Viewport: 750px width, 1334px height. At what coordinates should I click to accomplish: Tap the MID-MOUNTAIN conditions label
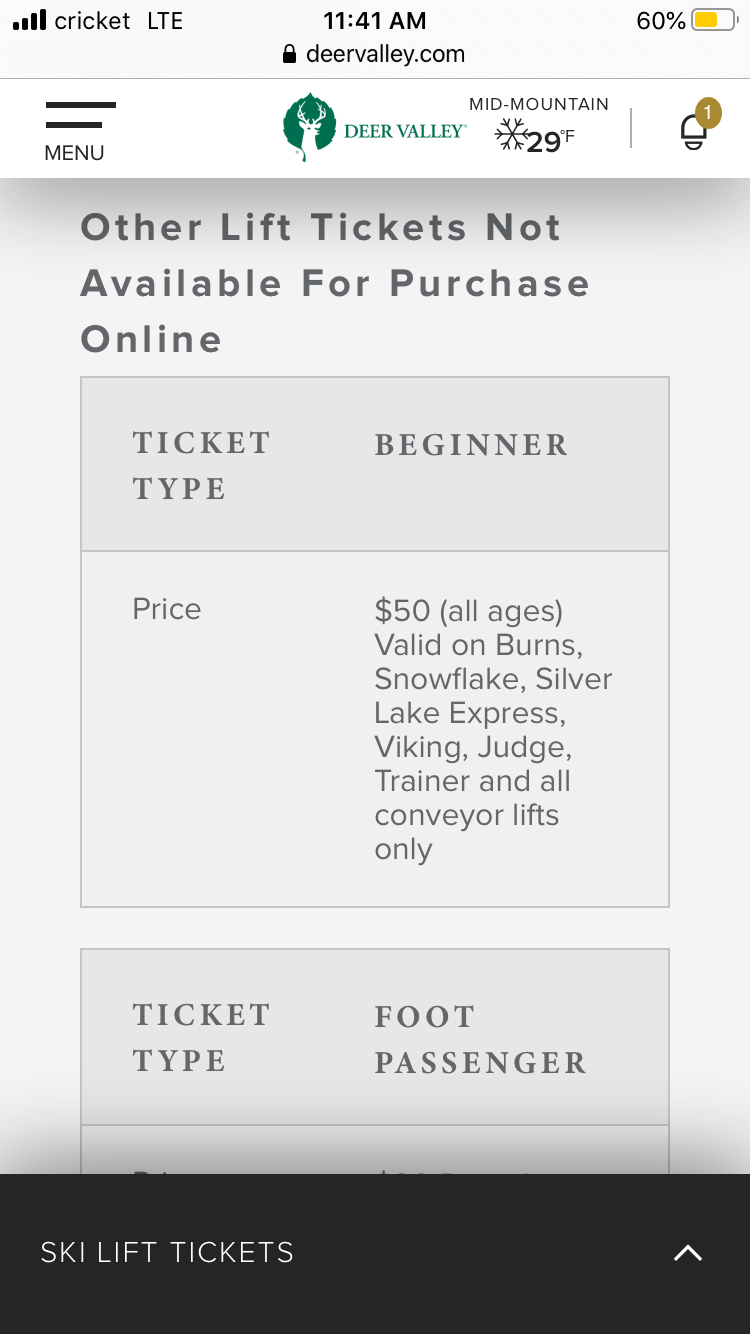pos(538,104)
